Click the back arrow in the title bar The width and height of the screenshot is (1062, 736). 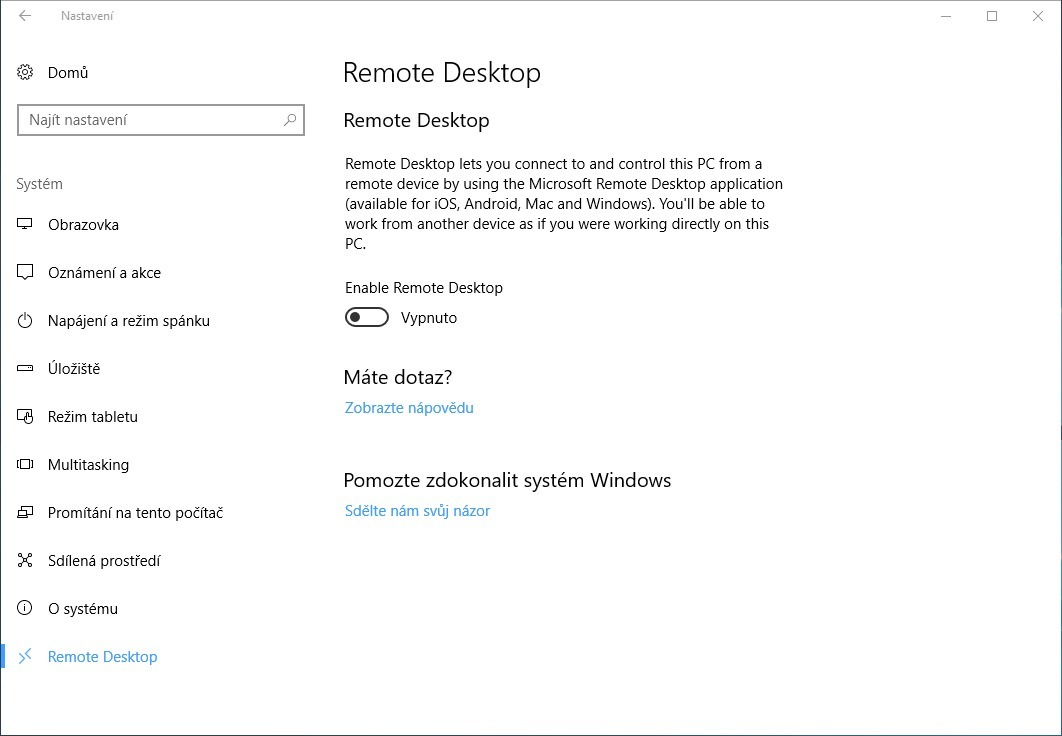[x=24, y=16]
